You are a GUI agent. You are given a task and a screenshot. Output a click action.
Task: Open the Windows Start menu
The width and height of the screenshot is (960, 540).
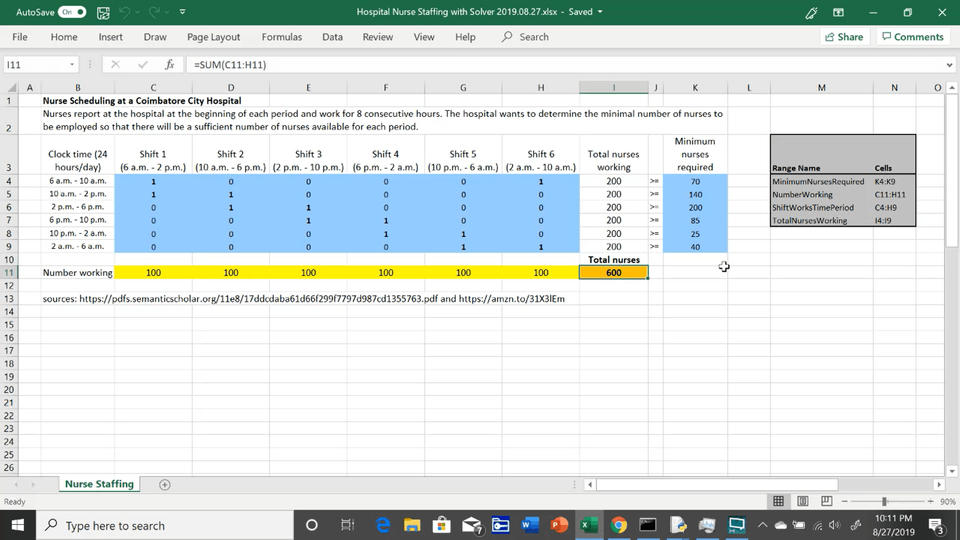coord(17,525)
